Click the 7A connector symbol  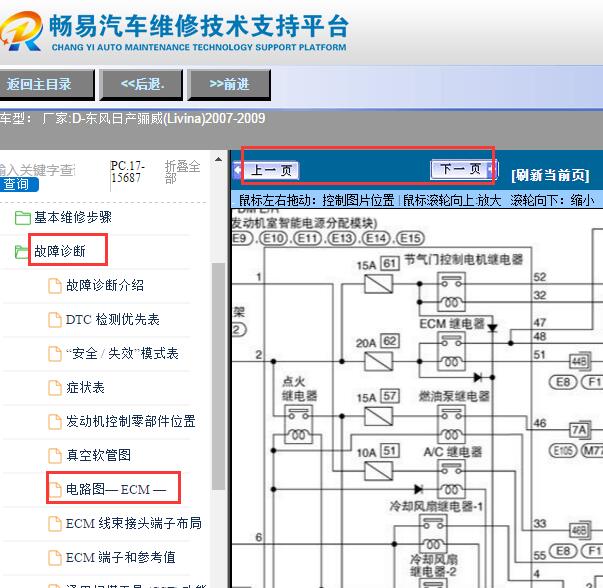pos(580,430)
